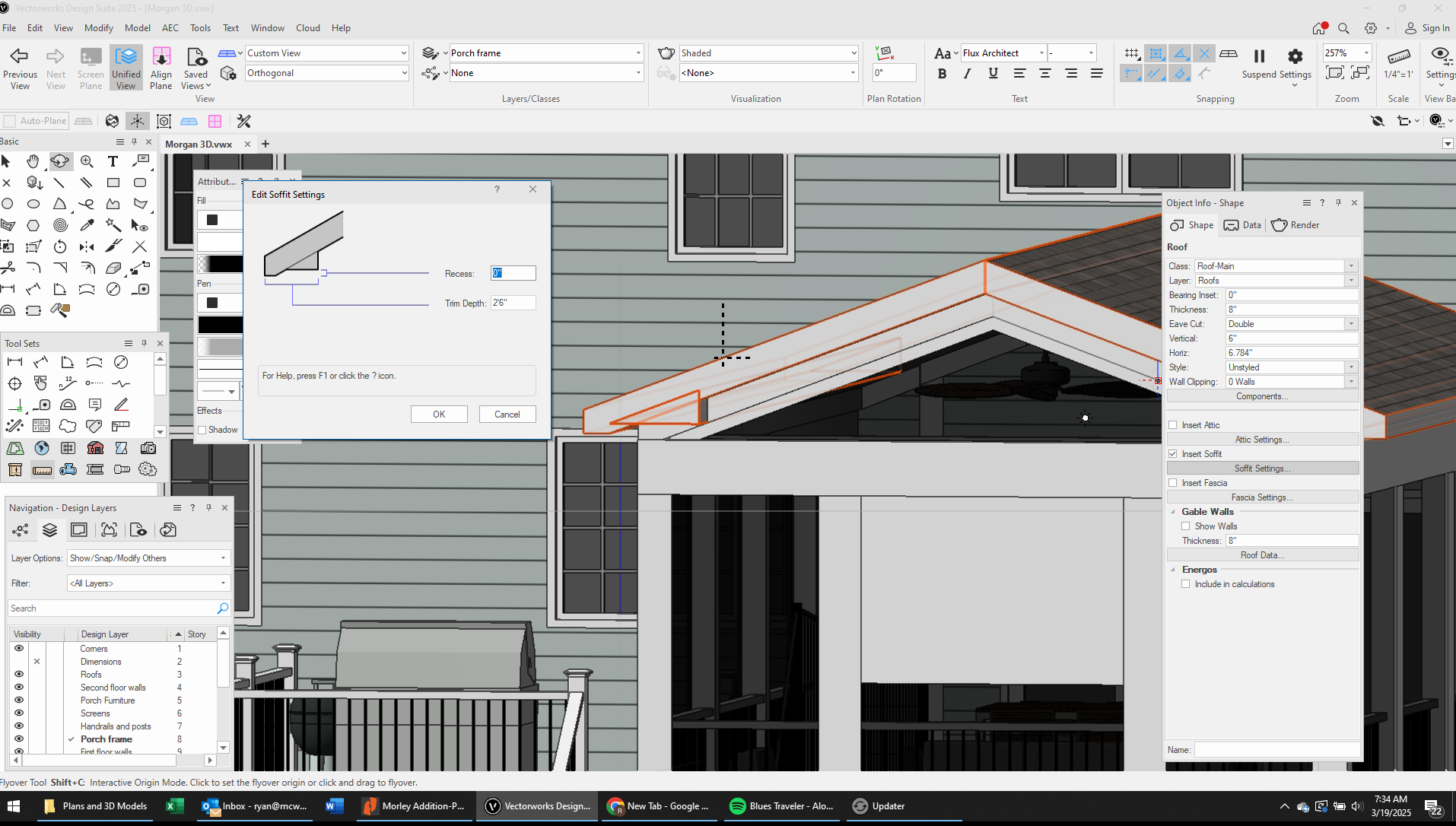Click OK in Edit Soffit Settings
1456x826 pixels.
coord(439,415)
